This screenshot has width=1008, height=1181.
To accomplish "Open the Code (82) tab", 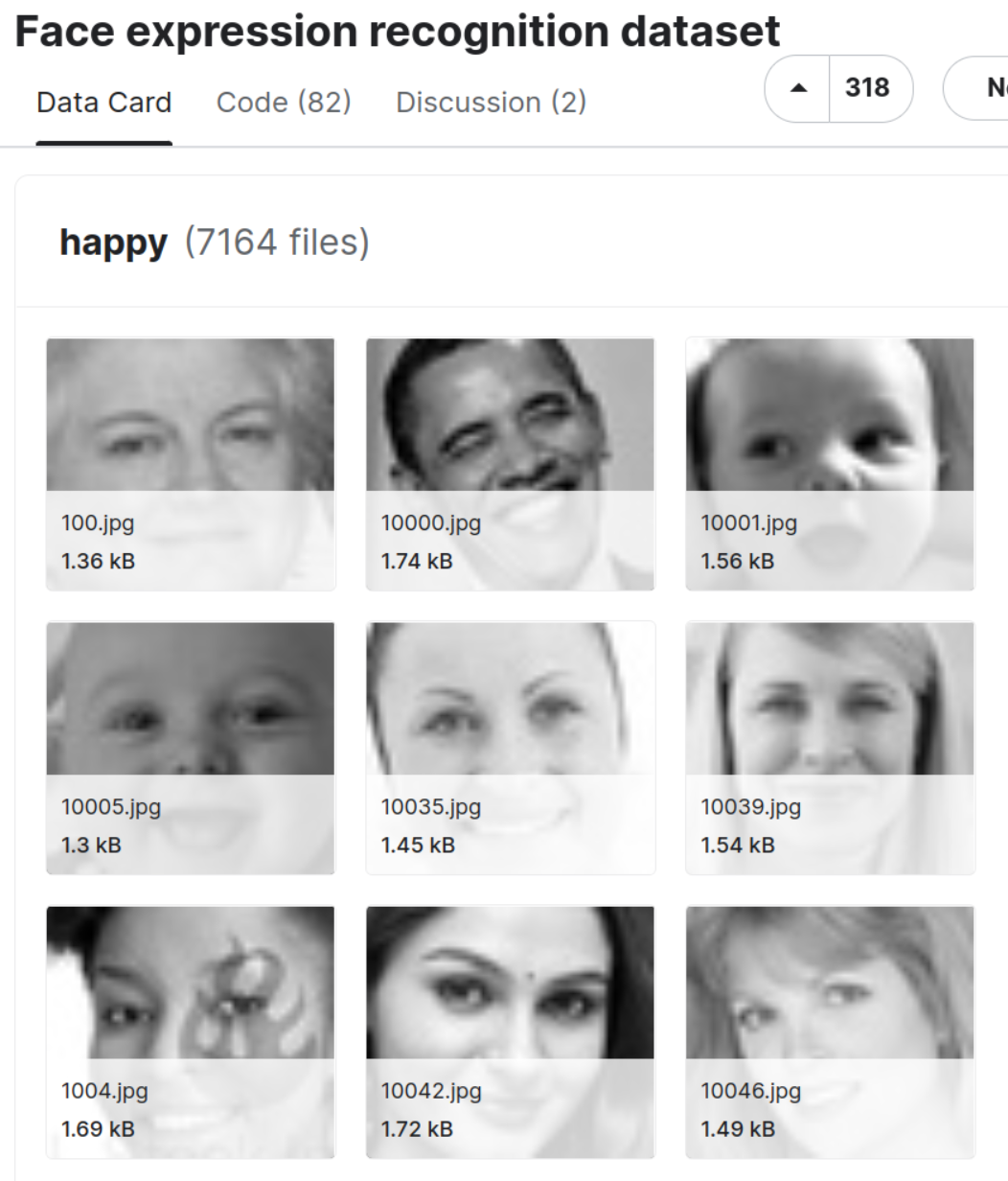I will 284,103.
